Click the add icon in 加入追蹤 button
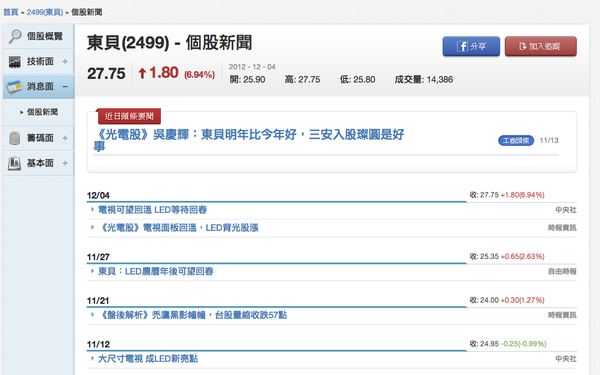Viewport: 600px width, 375px height. 523,46
